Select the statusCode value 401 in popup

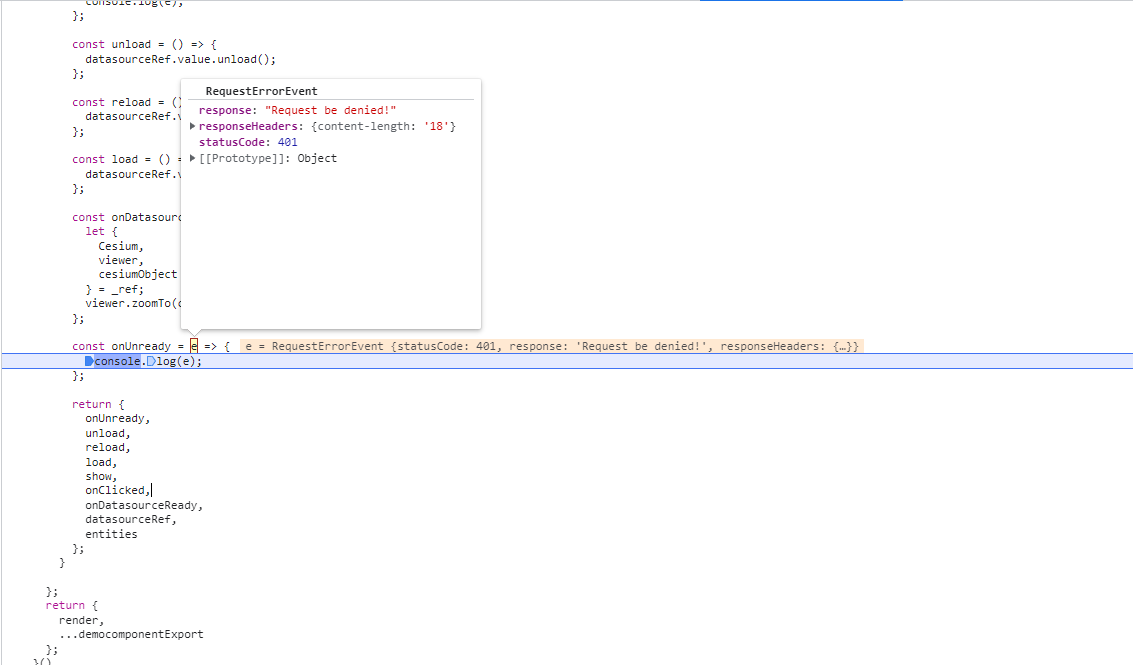(288, 142)
